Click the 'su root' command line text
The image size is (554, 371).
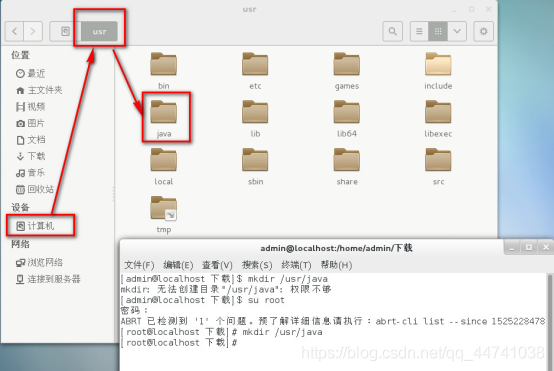[266, 300]
